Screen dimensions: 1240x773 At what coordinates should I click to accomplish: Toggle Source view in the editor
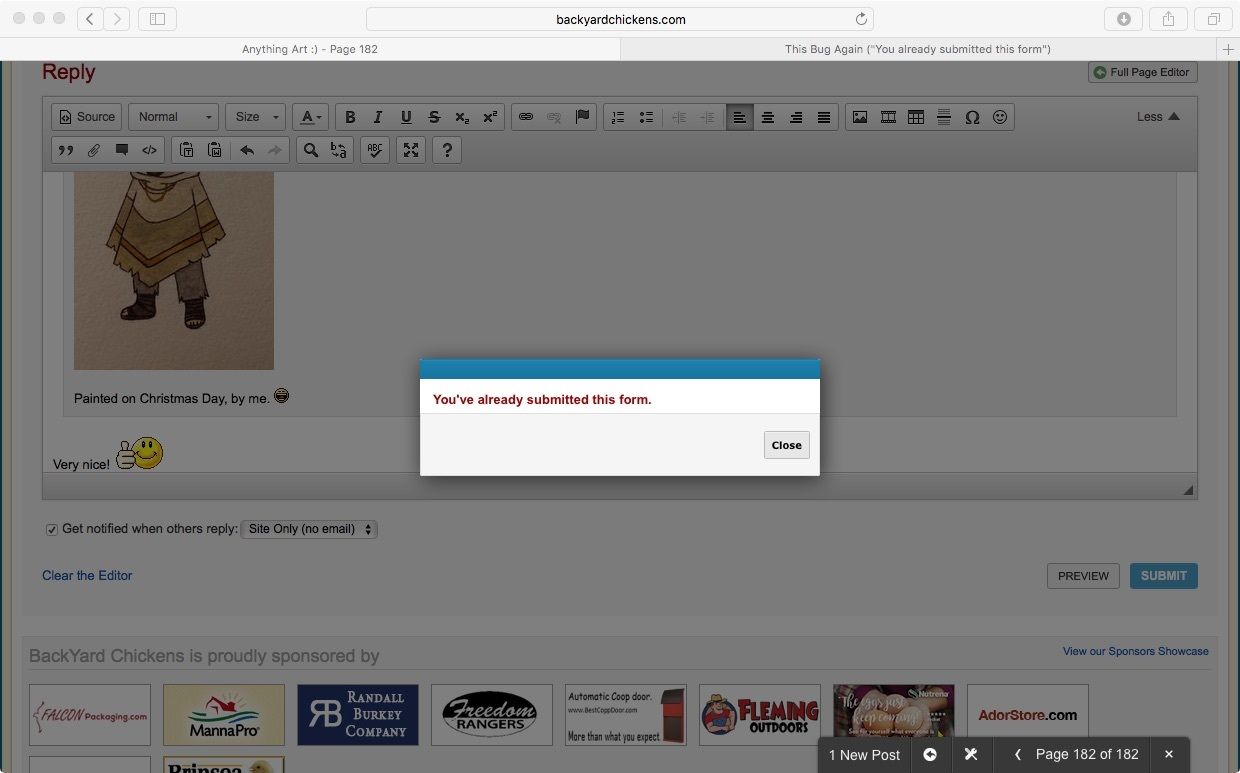pyautogui.click(x=87, y=117)
